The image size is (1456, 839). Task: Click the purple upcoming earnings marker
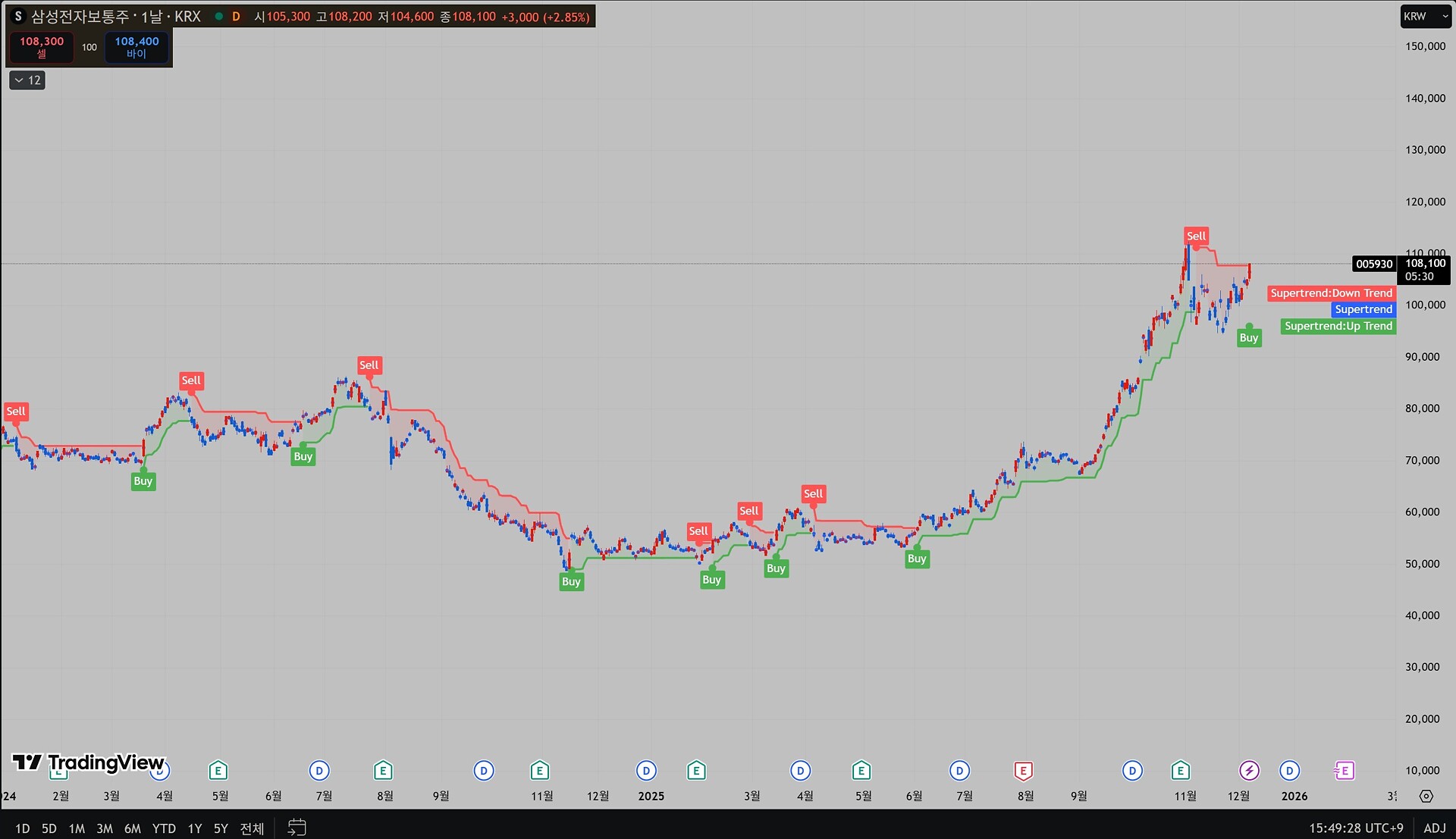tap(1344, 771)
